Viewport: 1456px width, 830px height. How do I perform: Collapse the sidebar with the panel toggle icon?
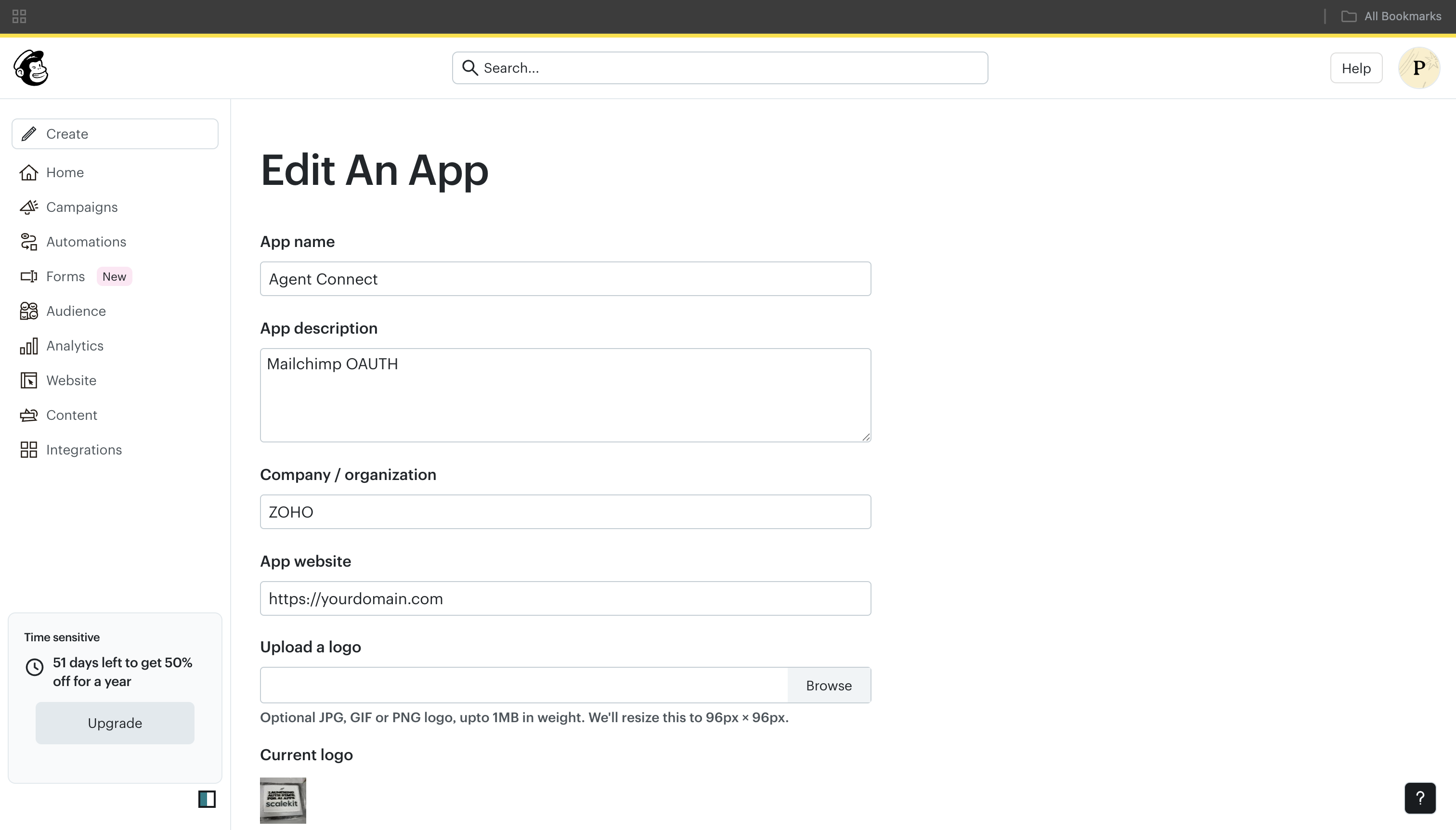pos(207,799)
